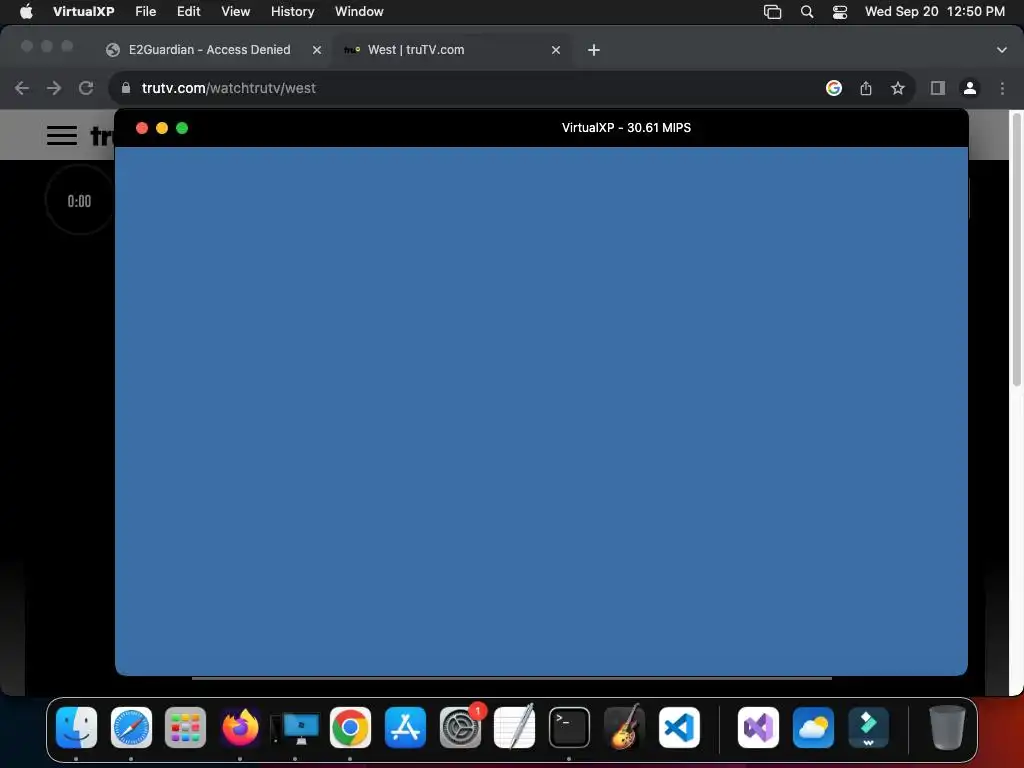The width and height of the screenshot is (1024, 768).
Task: Click the date and time in menu bar
Action: pos(935,12)
